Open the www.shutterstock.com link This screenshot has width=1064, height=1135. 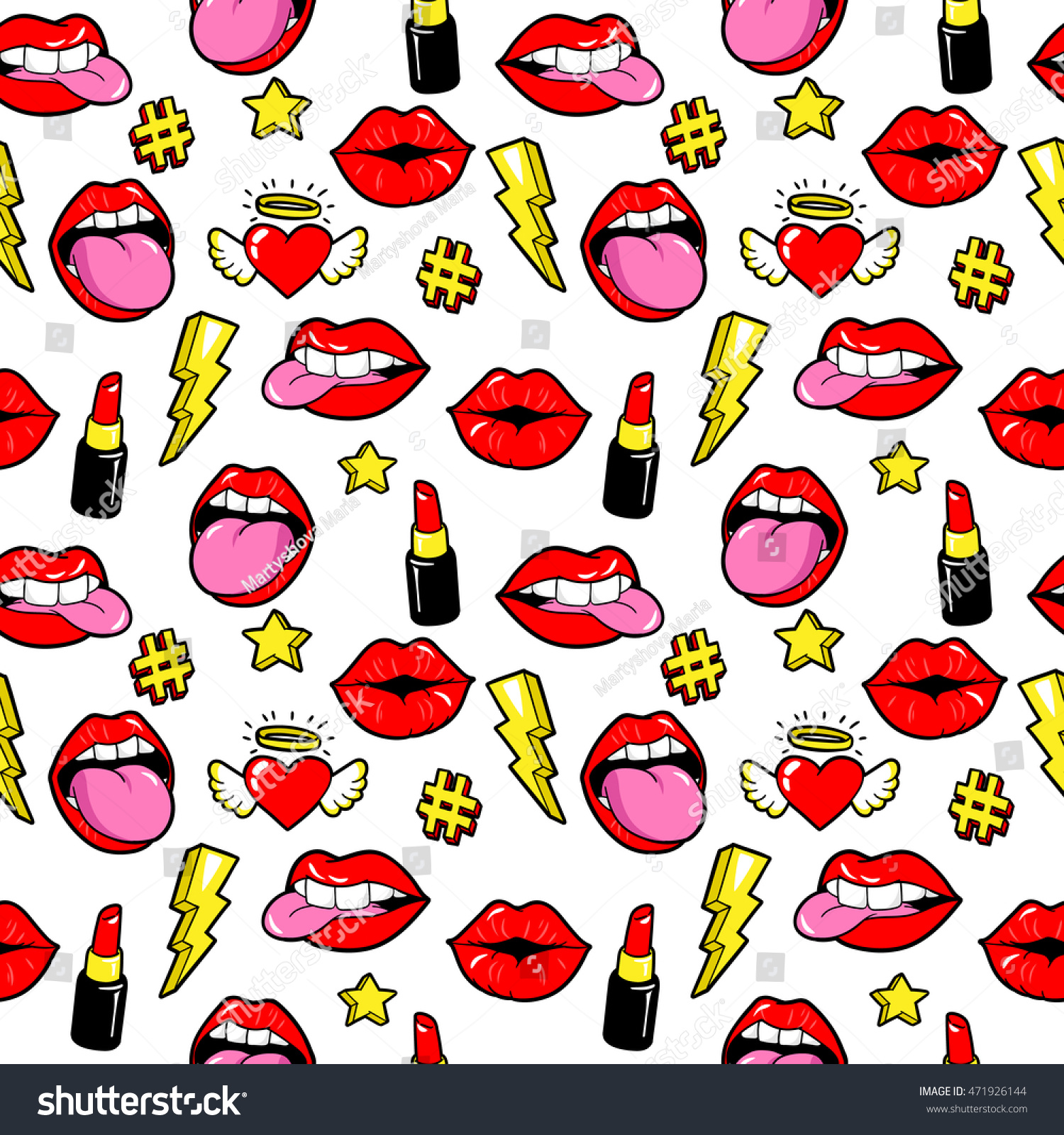click(977, 1109)
